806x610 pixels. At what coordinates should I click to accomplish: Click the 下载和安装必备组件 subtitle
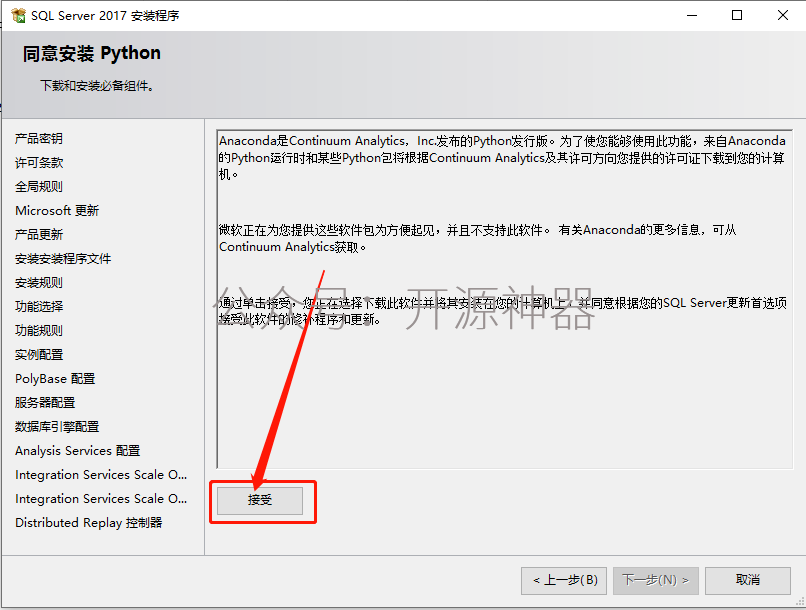pyautogui.click(x=97, y=86)
